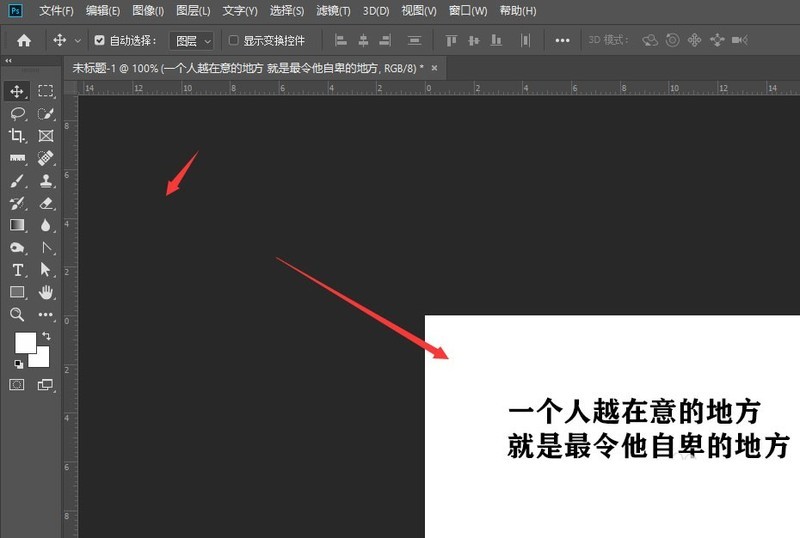Choose the Eraser tool
This screenshot has height=538, width=800.
click(x=45, y=203)
